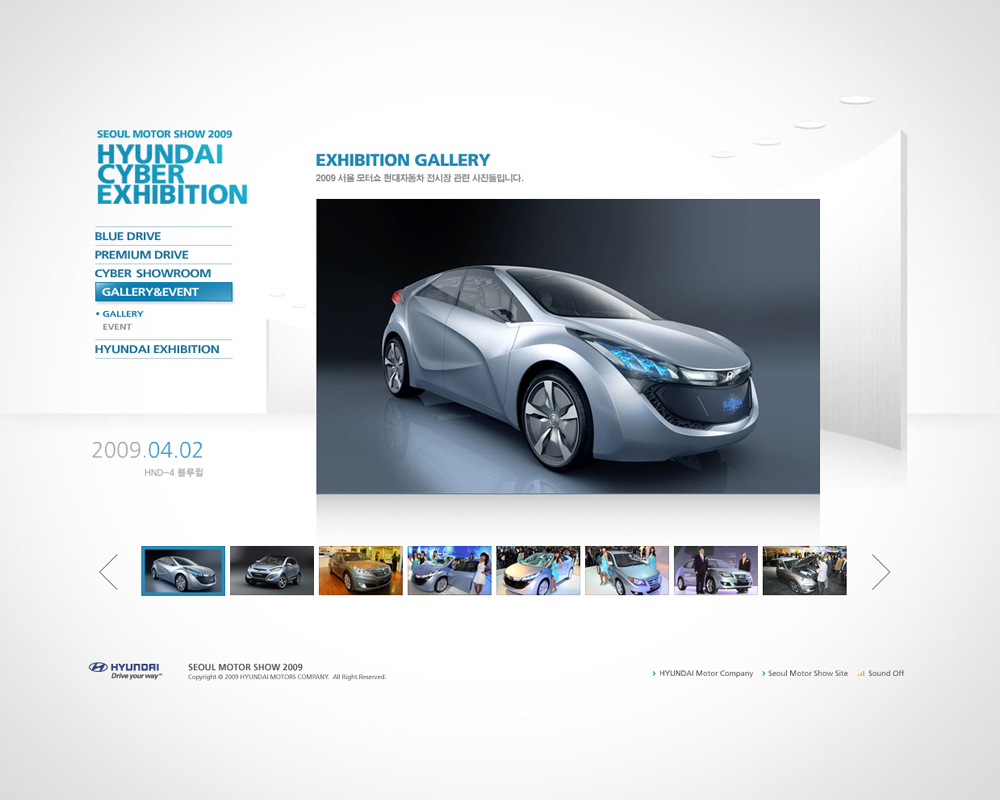The image size is (1000, 800).
Task: Visit the HYUNDAI Motor Company link
Action: pos(705,673)
